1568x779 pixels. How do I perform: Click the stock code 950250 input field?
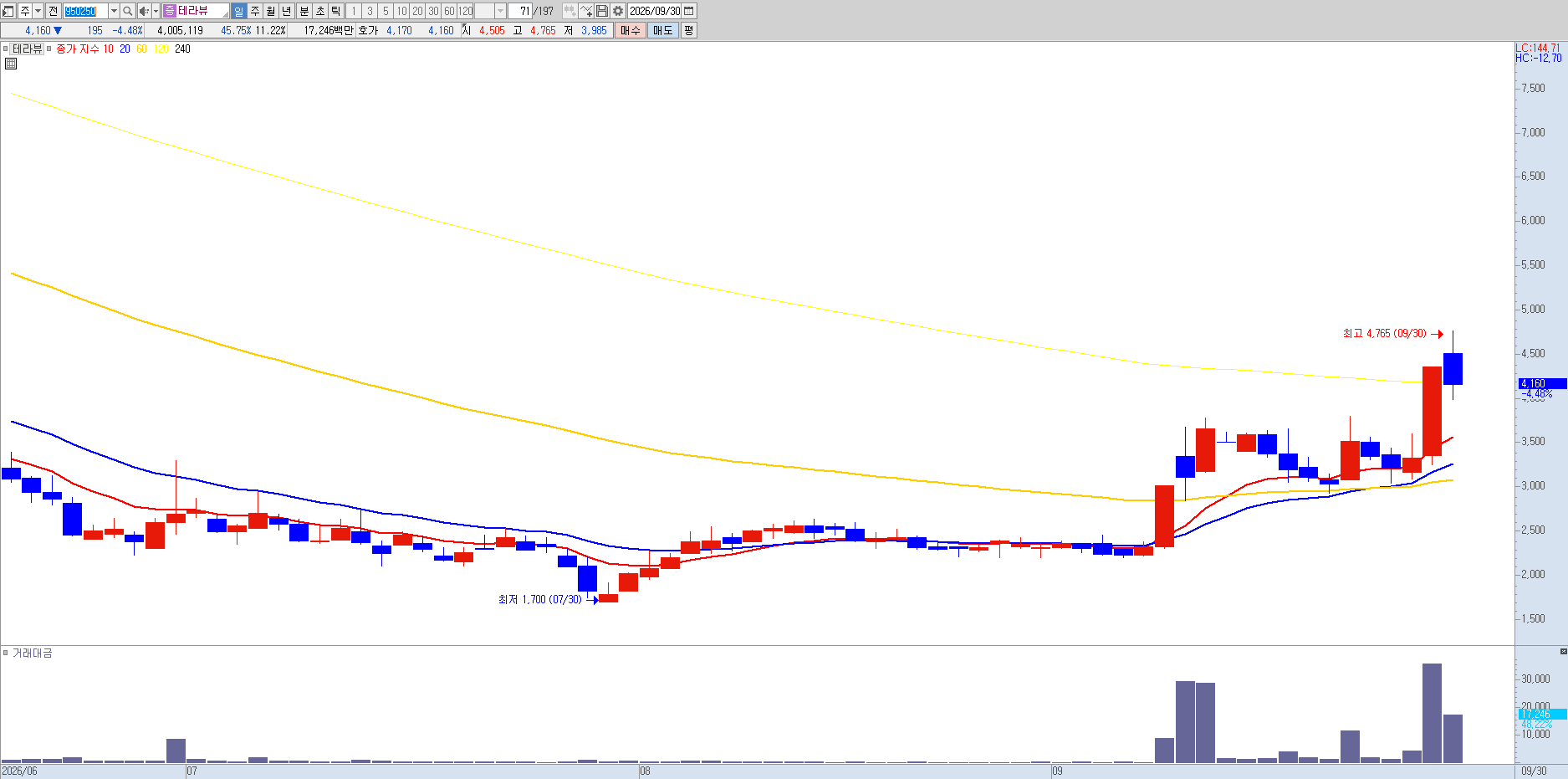(85, 11)
